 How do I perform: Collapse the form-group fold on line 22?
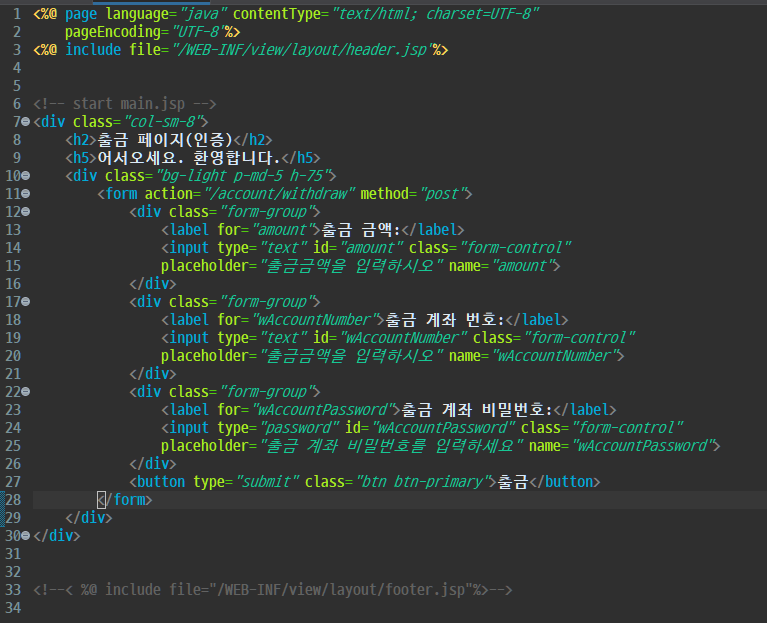(25, 392)
